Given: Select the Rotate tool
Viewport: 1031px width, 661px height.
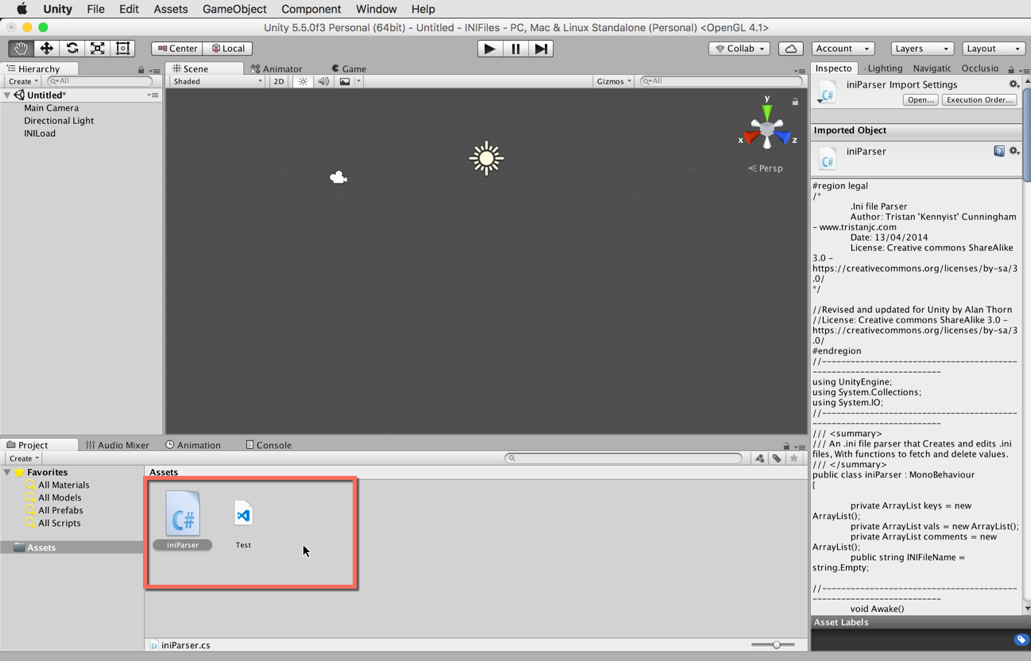Looking at the screenshot, I should pos(72,49).
